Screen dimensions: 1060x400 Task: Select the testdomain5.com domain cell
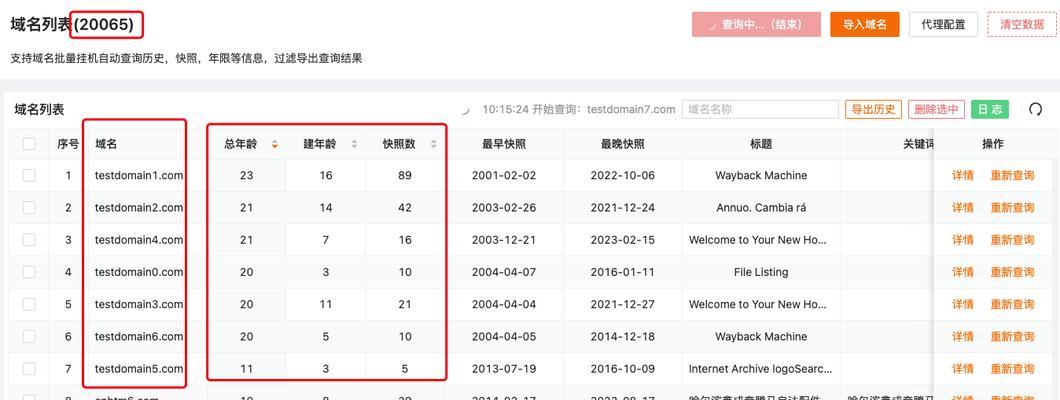(139, 369)
